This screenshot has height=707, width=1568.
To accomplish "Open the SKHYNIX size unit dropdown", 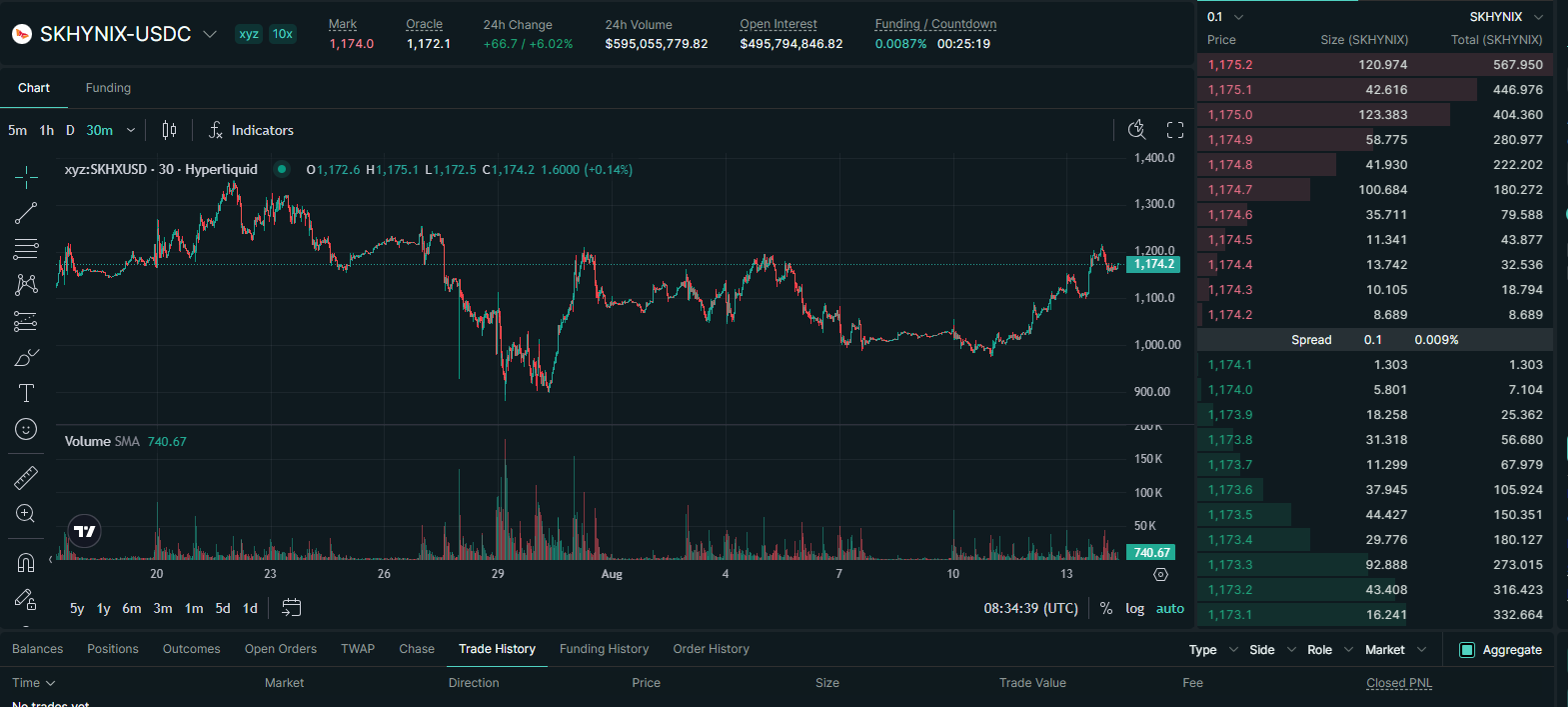I will [x=1506, y=17].
